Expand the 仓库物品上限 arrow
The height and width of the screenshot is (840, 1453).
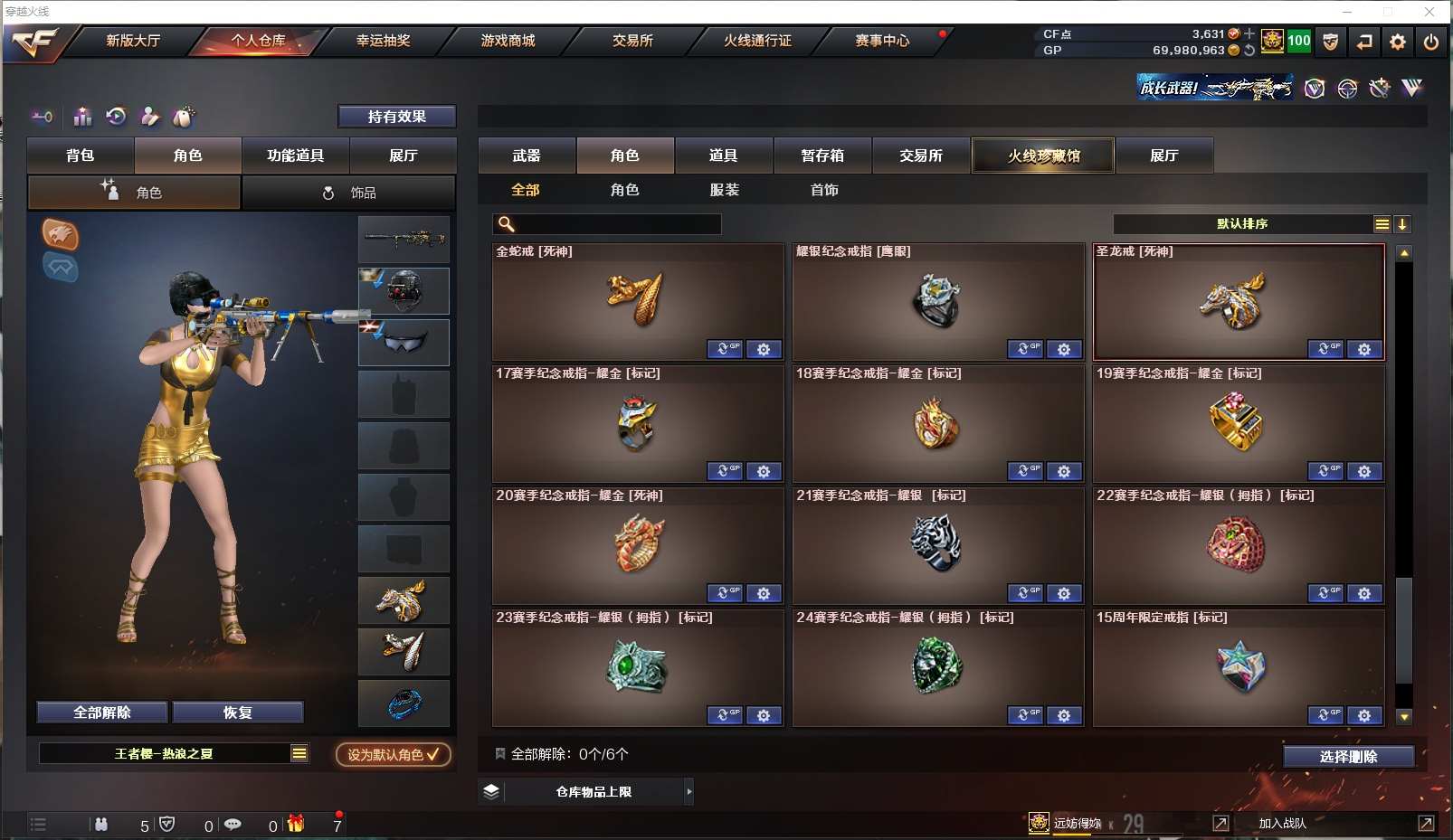click(689, 792)
